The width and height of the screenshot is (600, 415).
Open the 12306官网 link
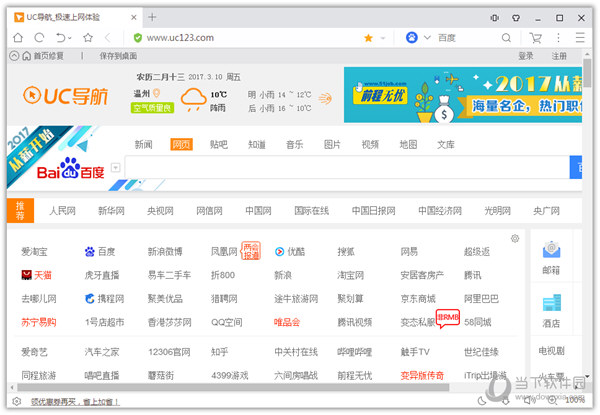(x=169, y=352)
